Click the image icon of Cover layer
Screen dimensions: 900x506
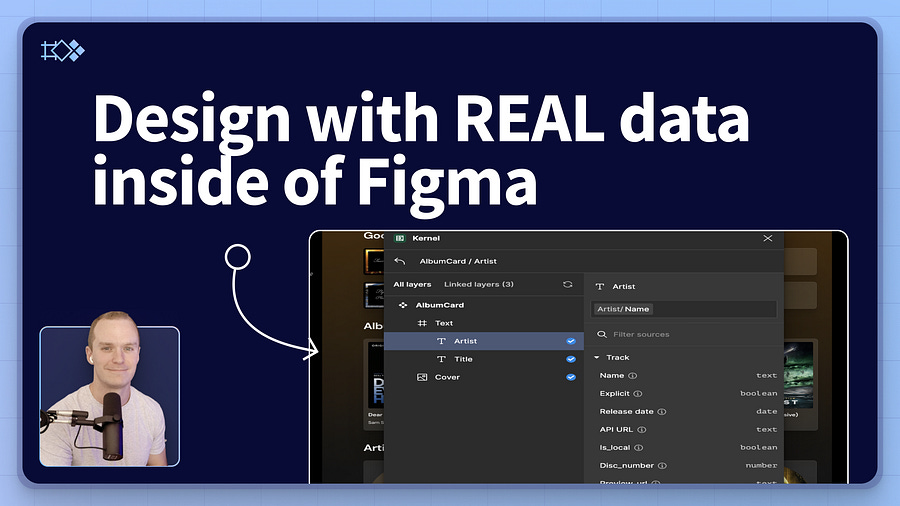pyautogui.click(x=422, y=377)
